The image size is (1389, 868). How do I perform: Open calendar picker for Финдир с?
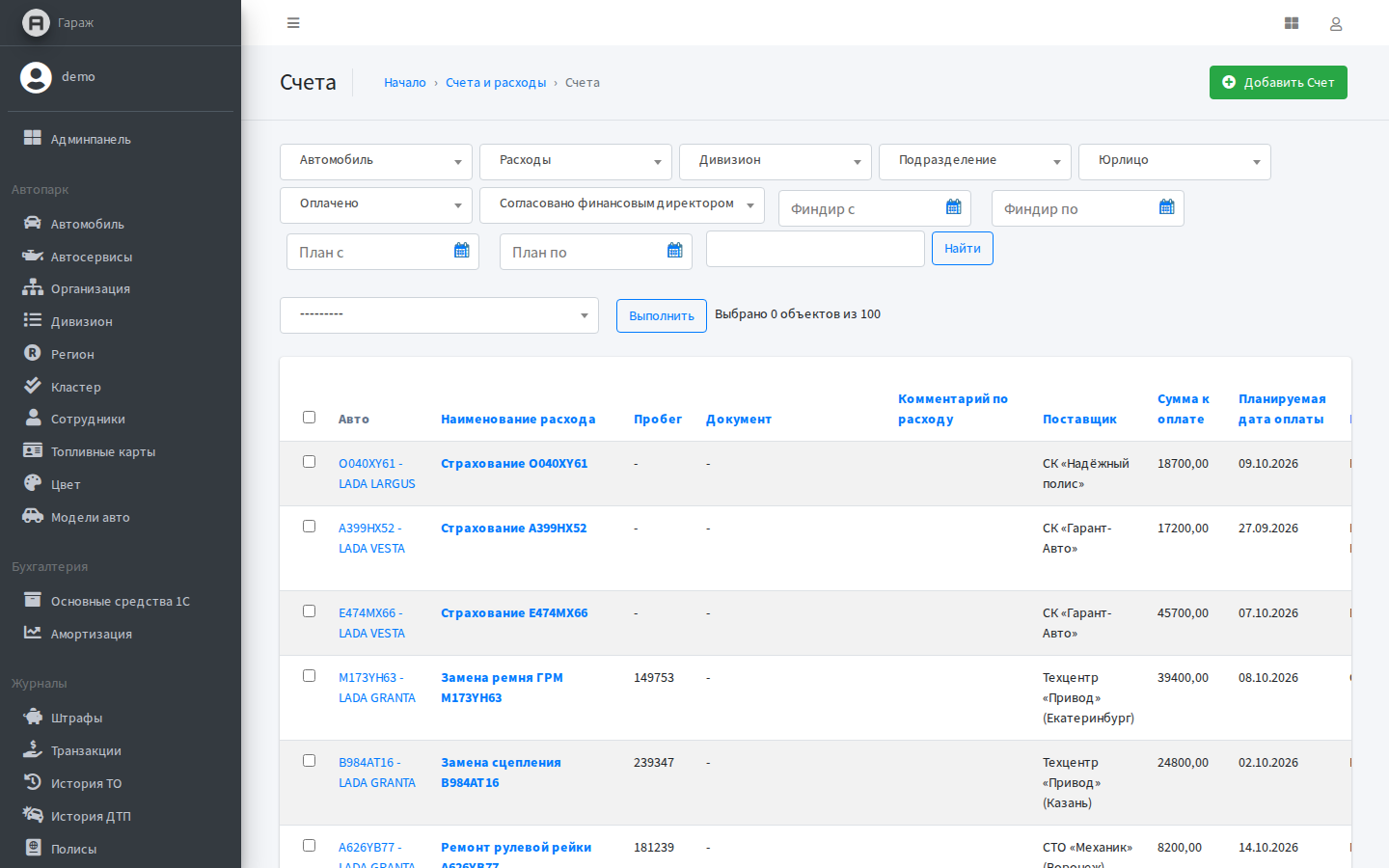point(953,206)
